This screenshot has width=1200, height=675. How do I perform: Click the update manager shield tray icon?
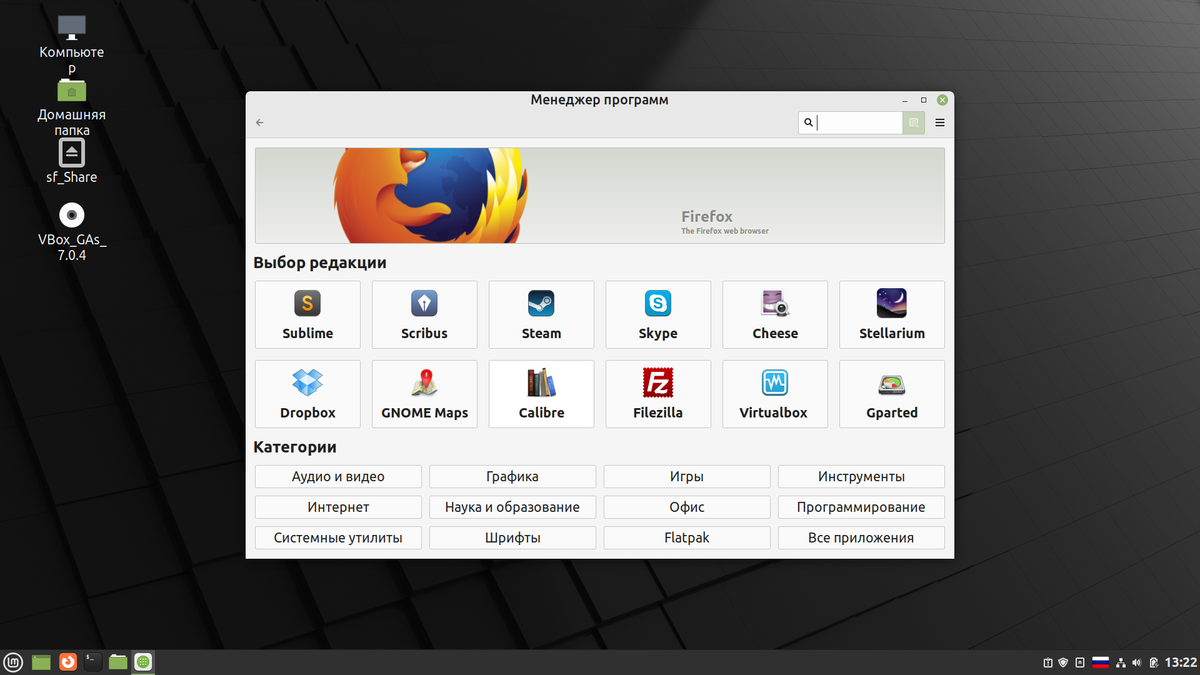pyautogui.click(x=1063, y=662)
